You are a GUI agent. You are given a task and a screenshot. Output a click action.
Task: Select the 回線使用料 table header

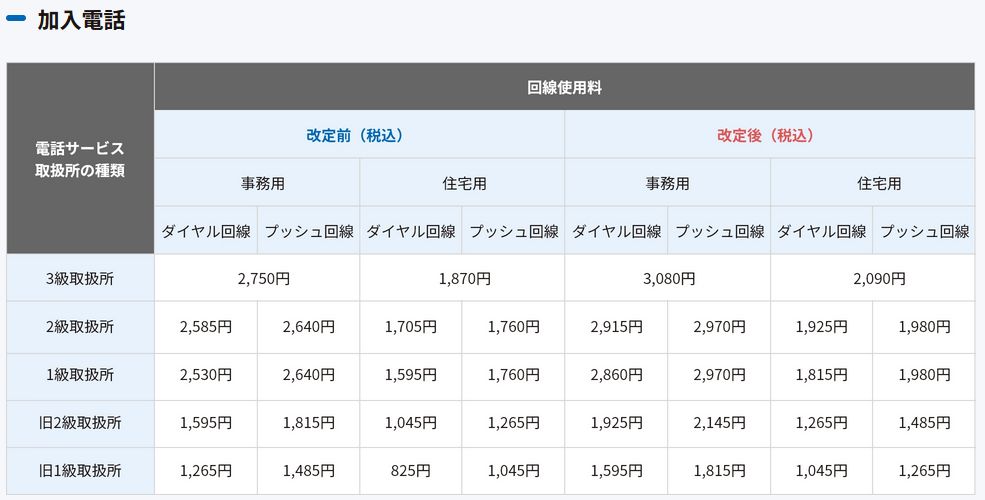coord(564,87)
